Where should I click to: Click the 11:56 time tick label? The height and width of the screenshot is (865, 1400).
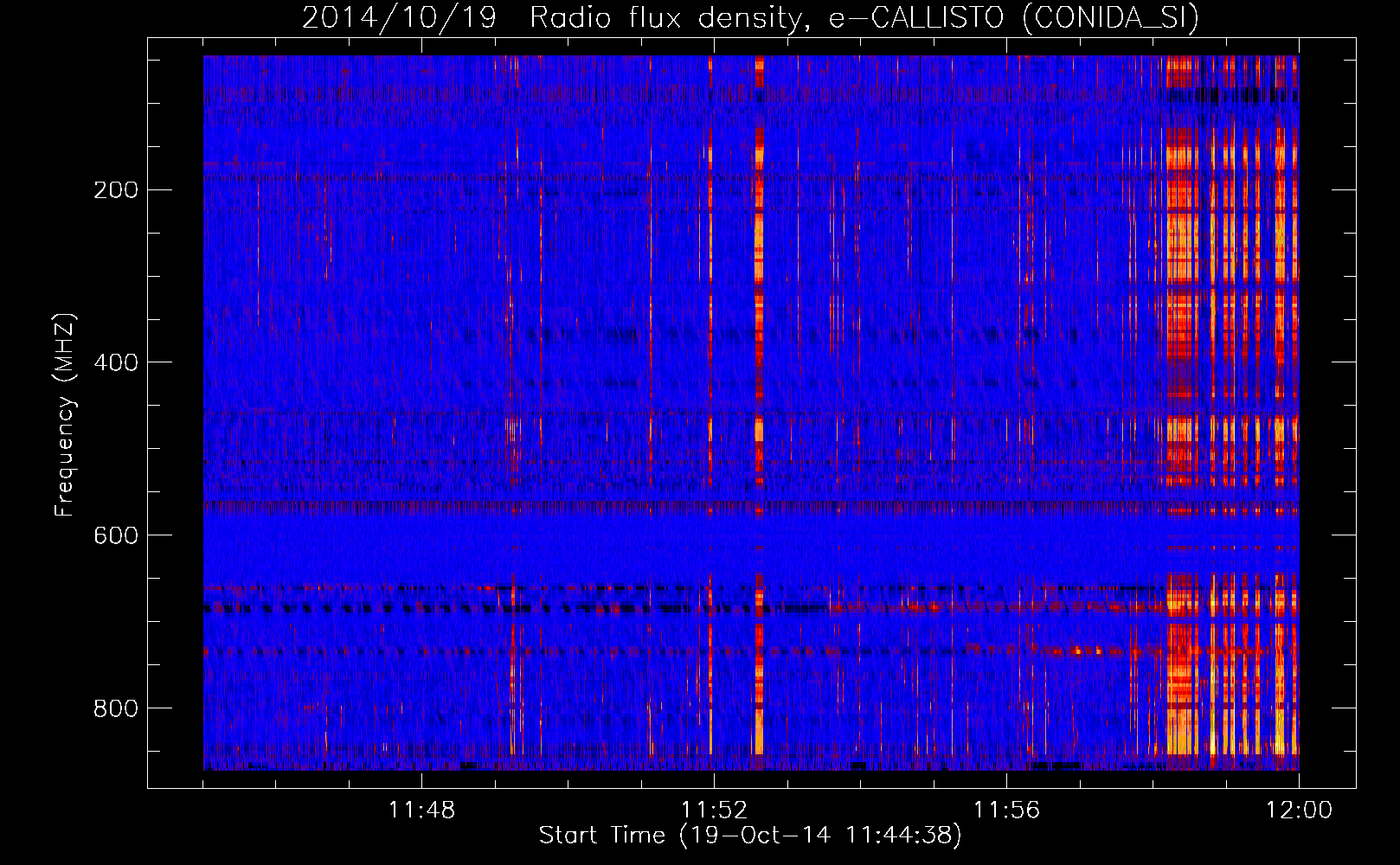[x=1006, y=811]
